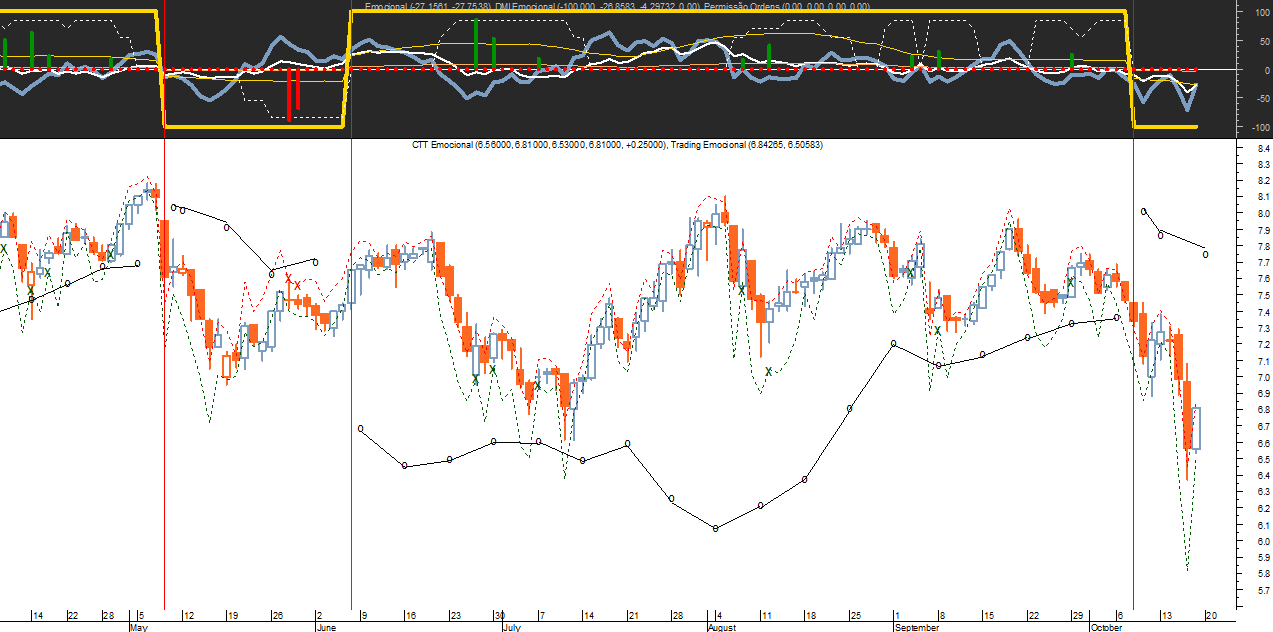The height and width of the screenshot is (632, 1273).
Task: Select the red vertical line in May
Action: click(164, 400)
